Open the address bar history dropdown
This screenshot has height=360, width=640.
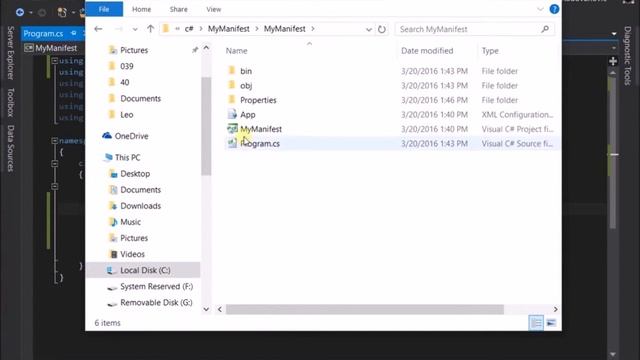tap(369, 29)
